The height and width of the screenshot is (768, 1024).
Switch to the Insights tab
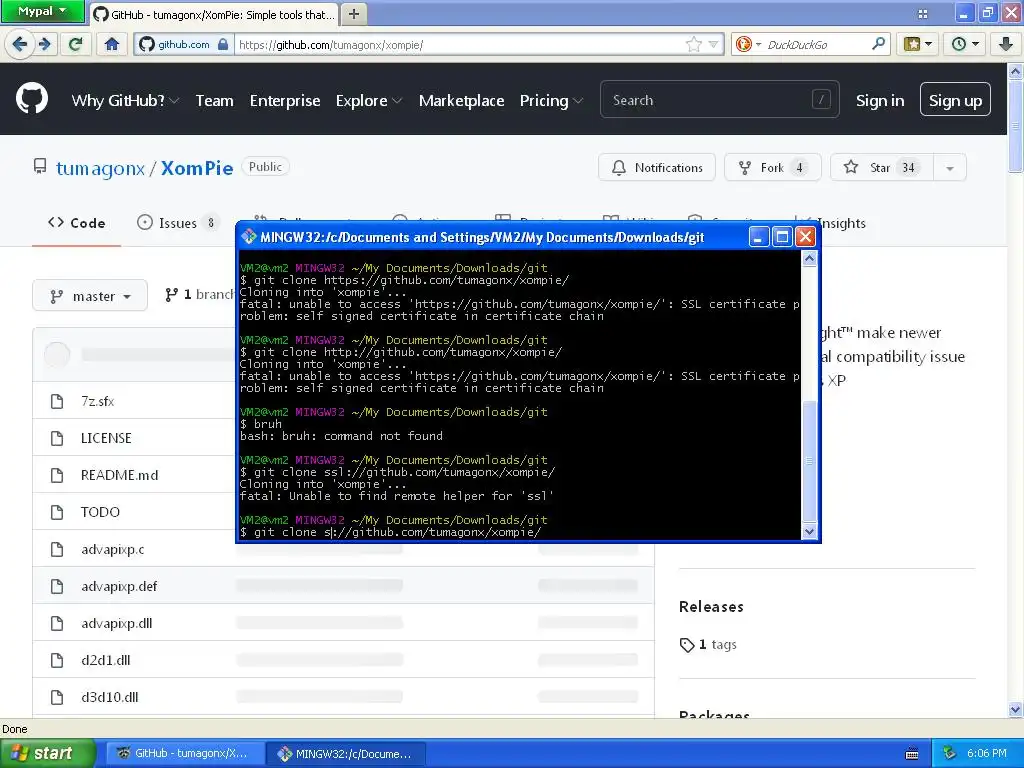[842, 223]
